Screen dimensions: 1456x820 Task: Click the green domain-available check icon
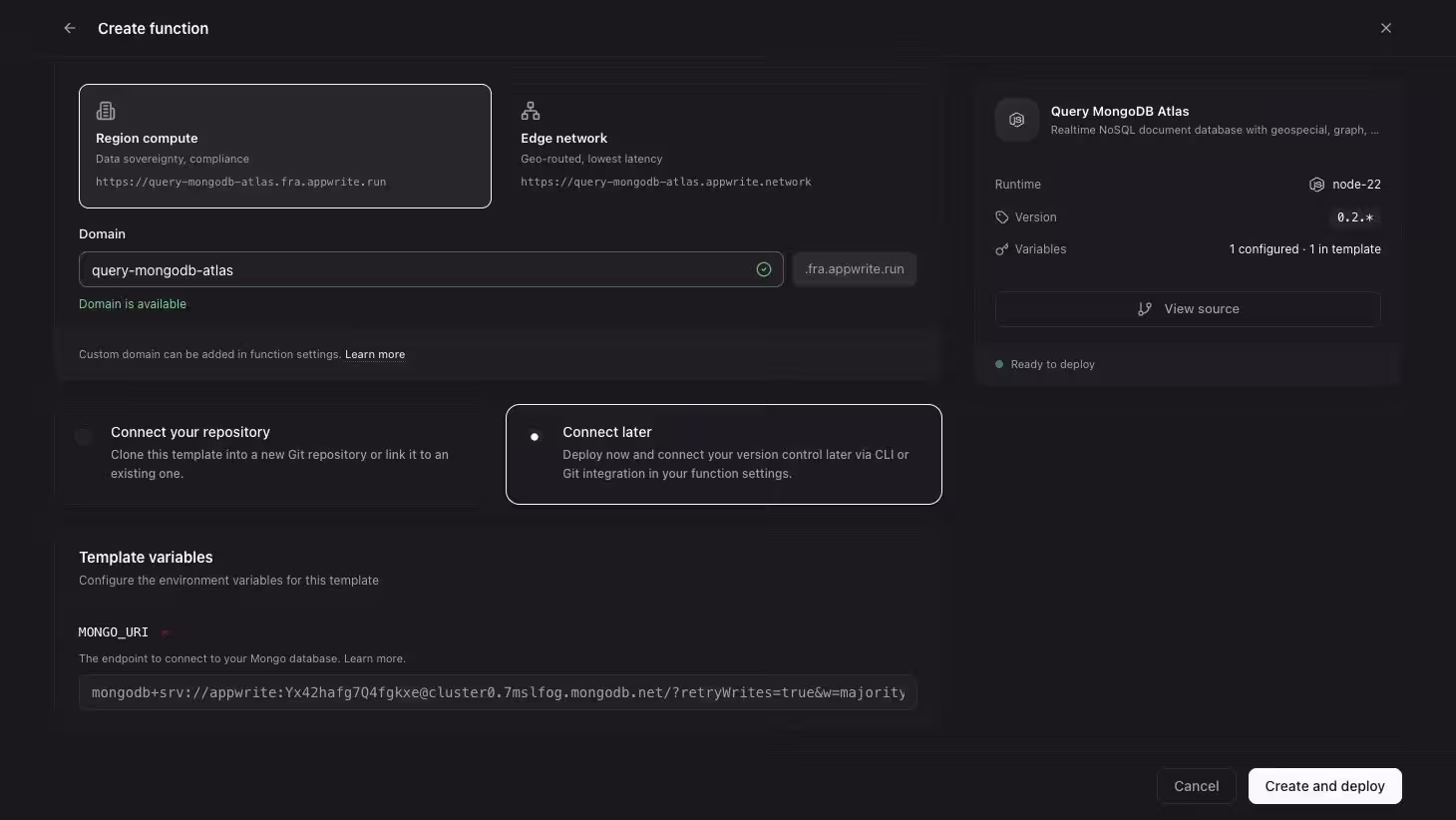764,269
